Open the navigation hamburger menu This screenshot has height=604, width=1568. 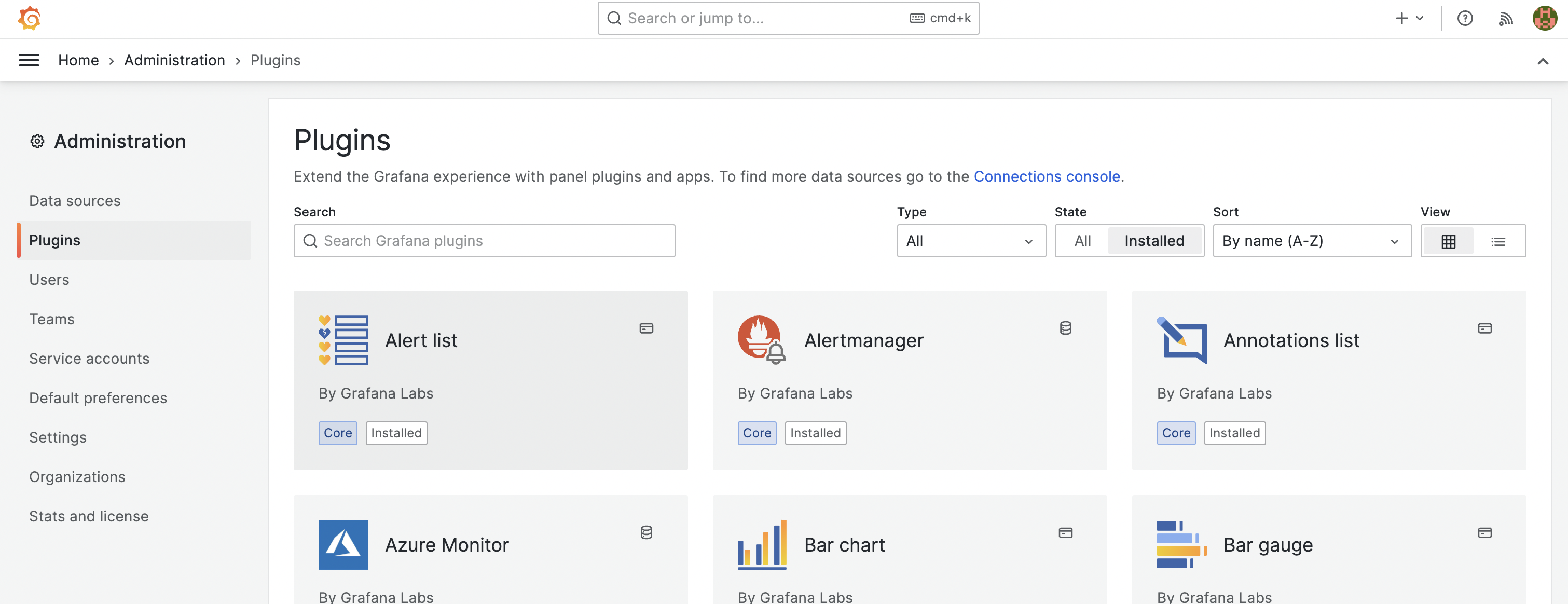pyautogui.click(x=29, y=60)
